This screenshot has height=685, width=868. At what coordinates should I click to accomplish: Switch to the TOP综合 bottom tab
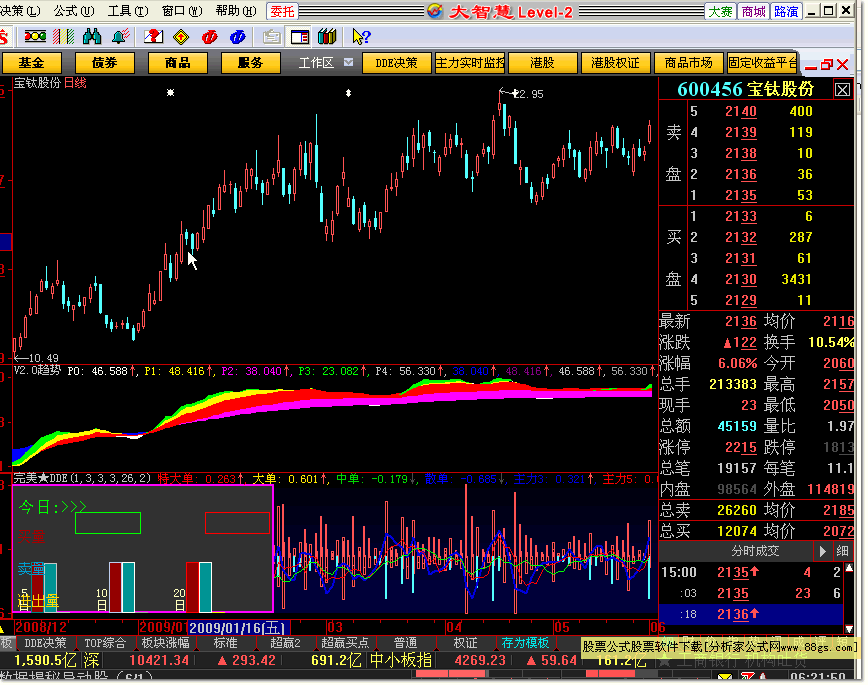pos(105,643)
